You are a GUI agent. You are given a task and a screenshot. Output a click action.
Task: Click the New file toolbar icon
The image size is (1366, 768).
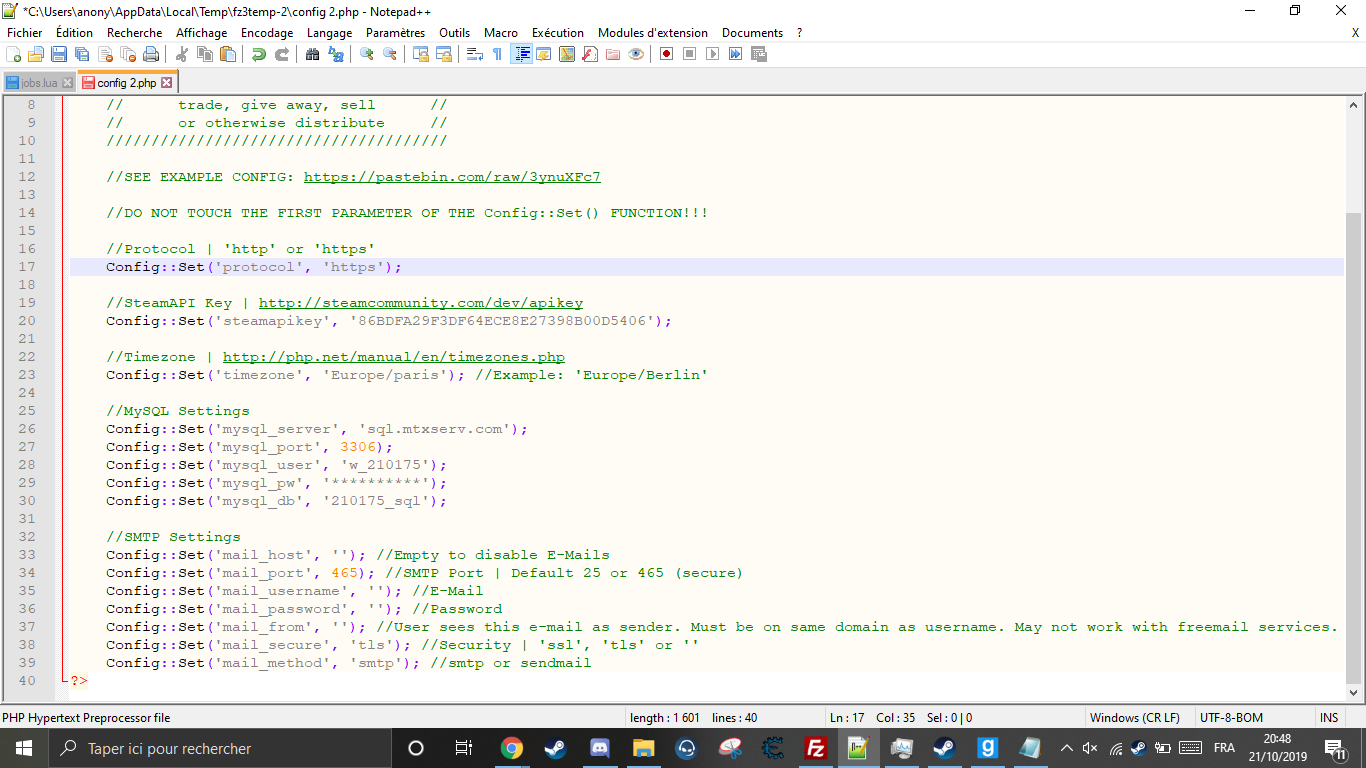[13, 54]
